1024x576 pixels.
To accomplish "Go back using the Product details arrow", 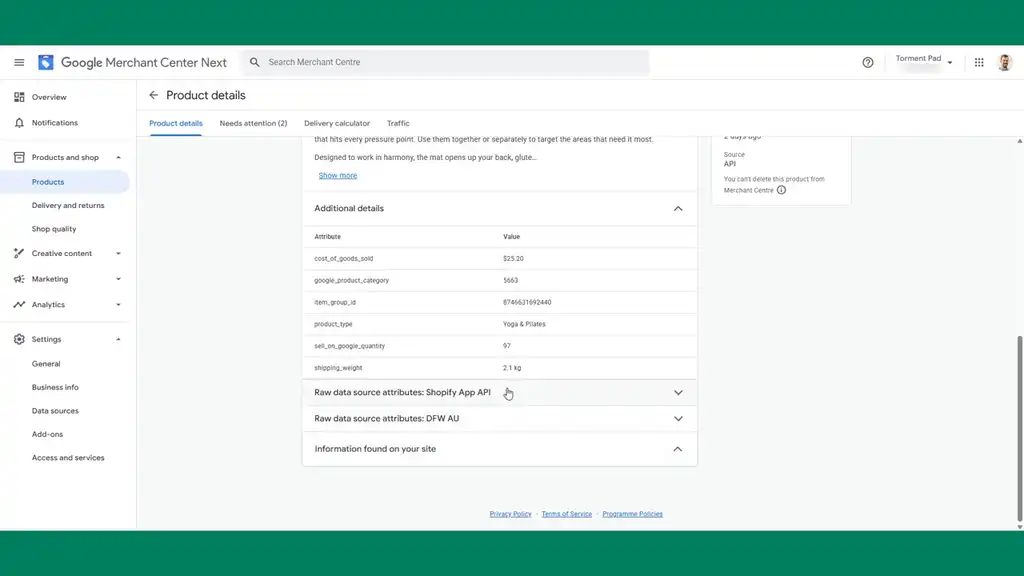I will point(153,95).
